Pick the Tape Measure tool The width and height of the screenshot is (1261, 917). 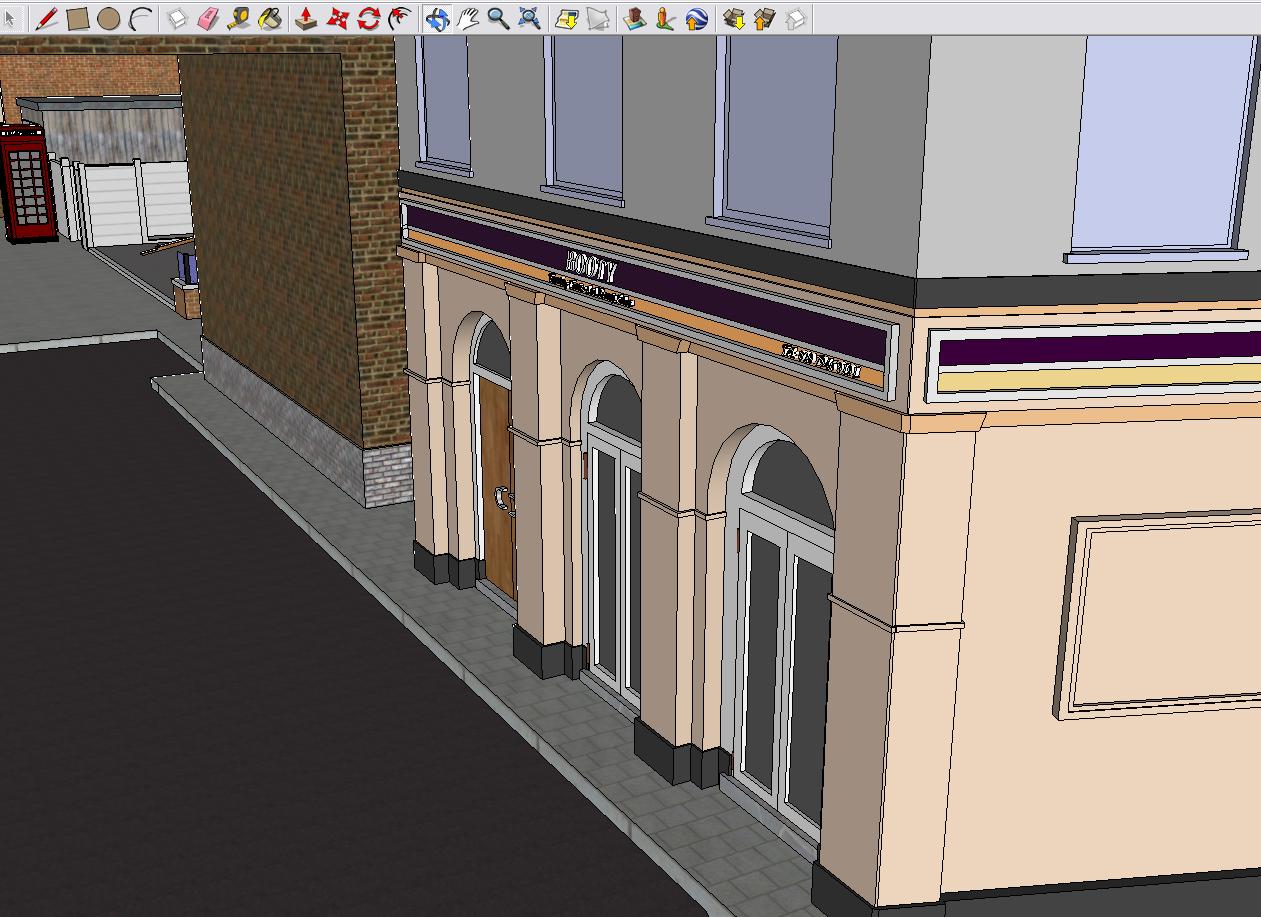coord(239,18)
